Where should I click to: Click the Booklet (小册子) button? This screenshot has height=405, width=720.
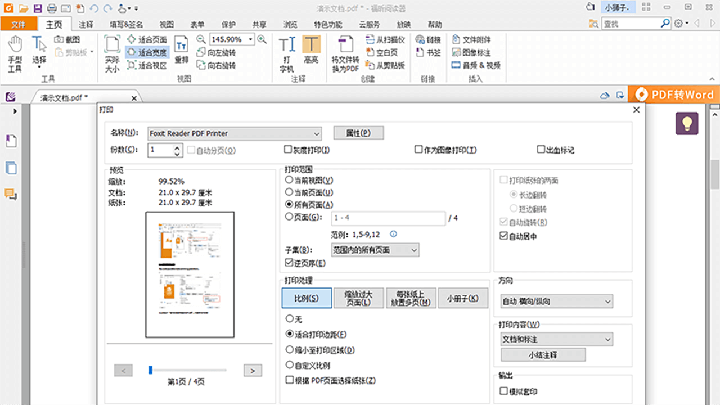pyautogui.click(x=463, y=298)
